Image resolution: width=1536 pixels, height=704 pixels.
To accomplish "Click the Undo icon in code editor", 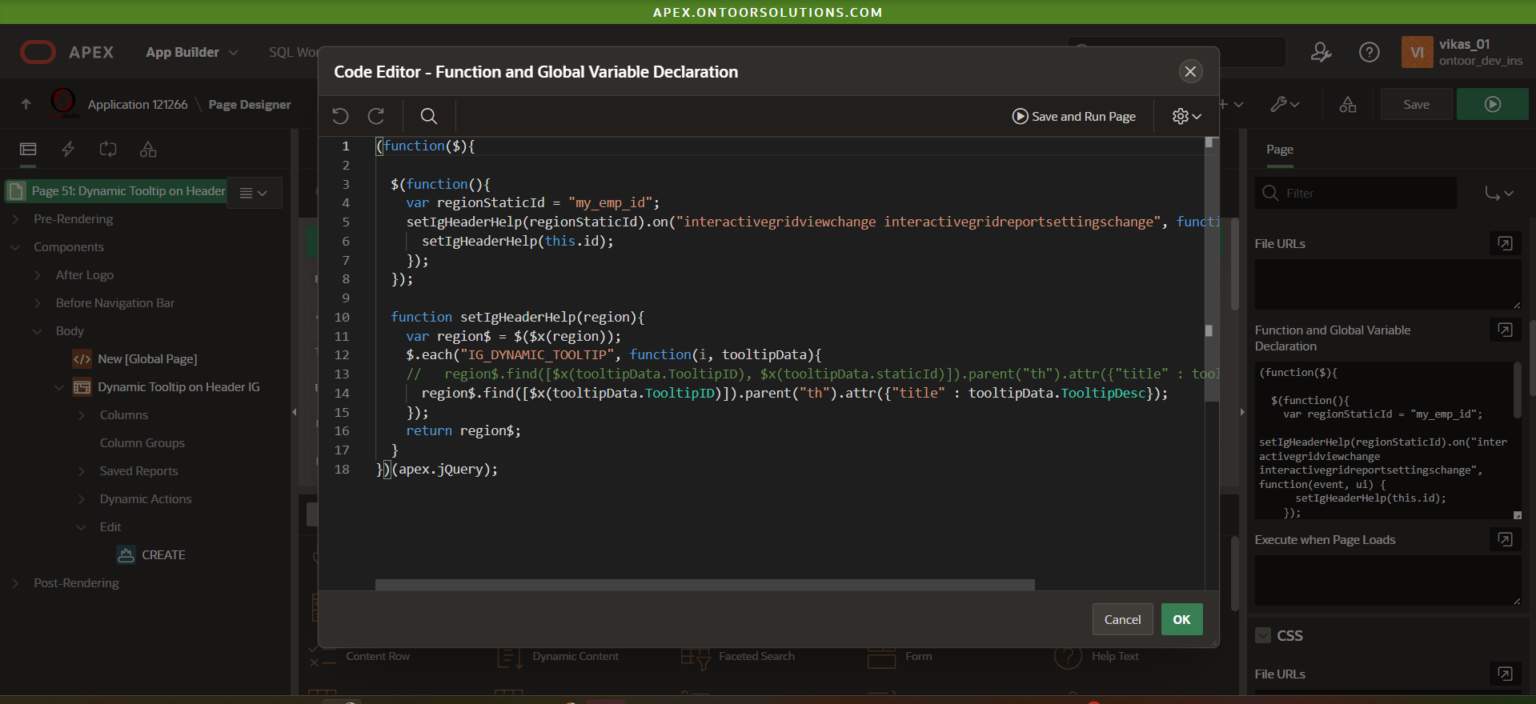I will click(x=340, y=116).
